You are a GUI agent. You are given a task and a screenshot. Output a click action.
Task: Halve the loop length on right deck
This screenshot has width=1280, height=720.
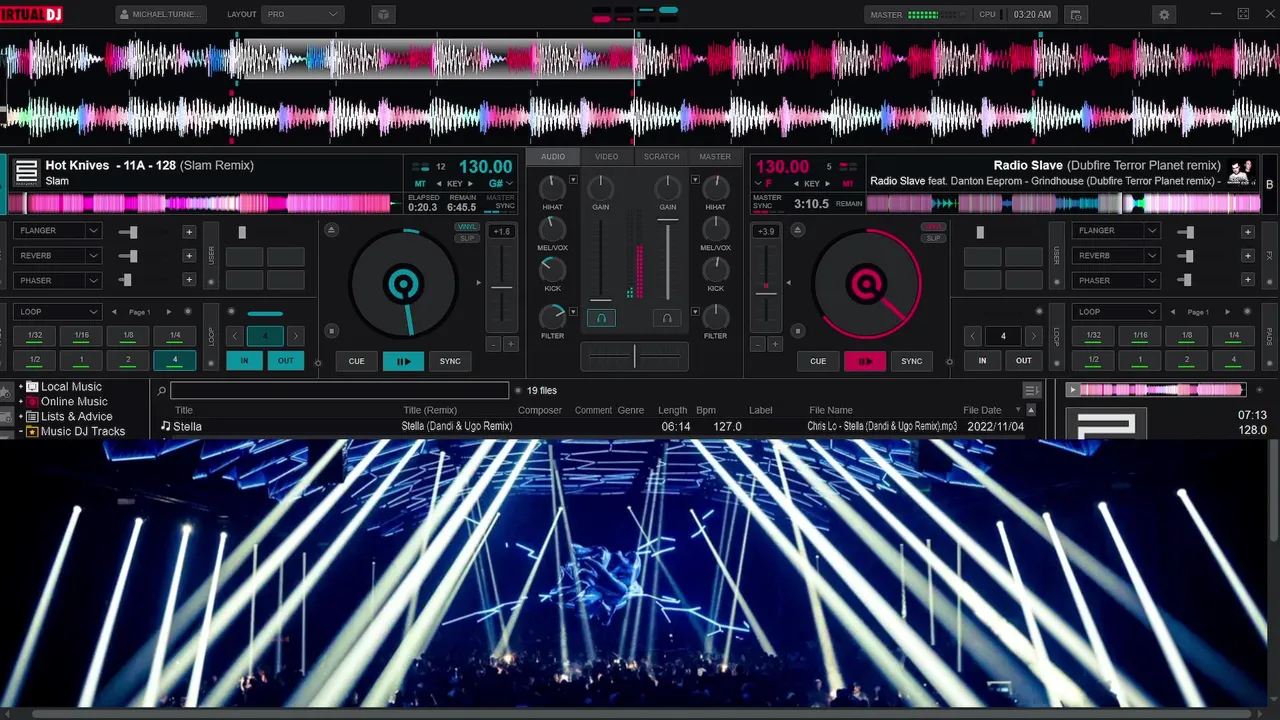[x=973, y=336]
